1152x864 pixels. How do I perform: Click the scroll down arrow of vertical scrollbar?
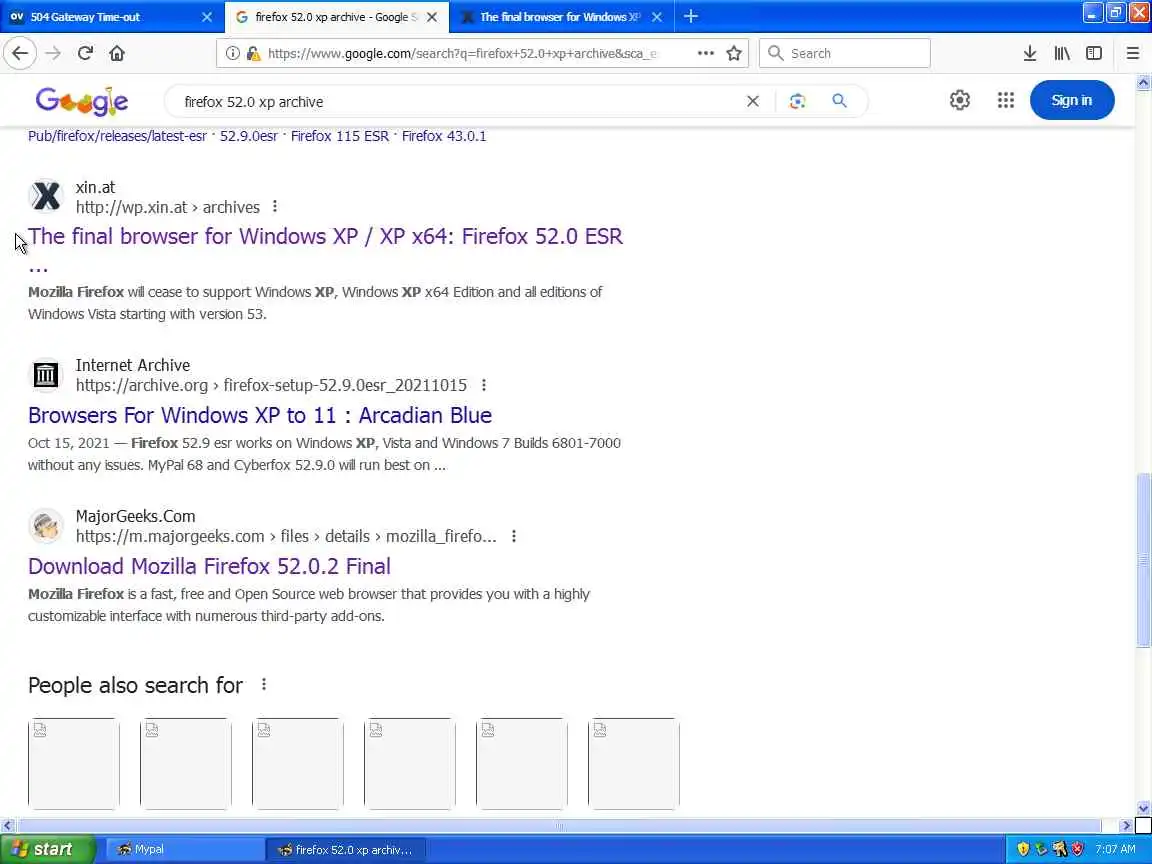[1143, 809]
